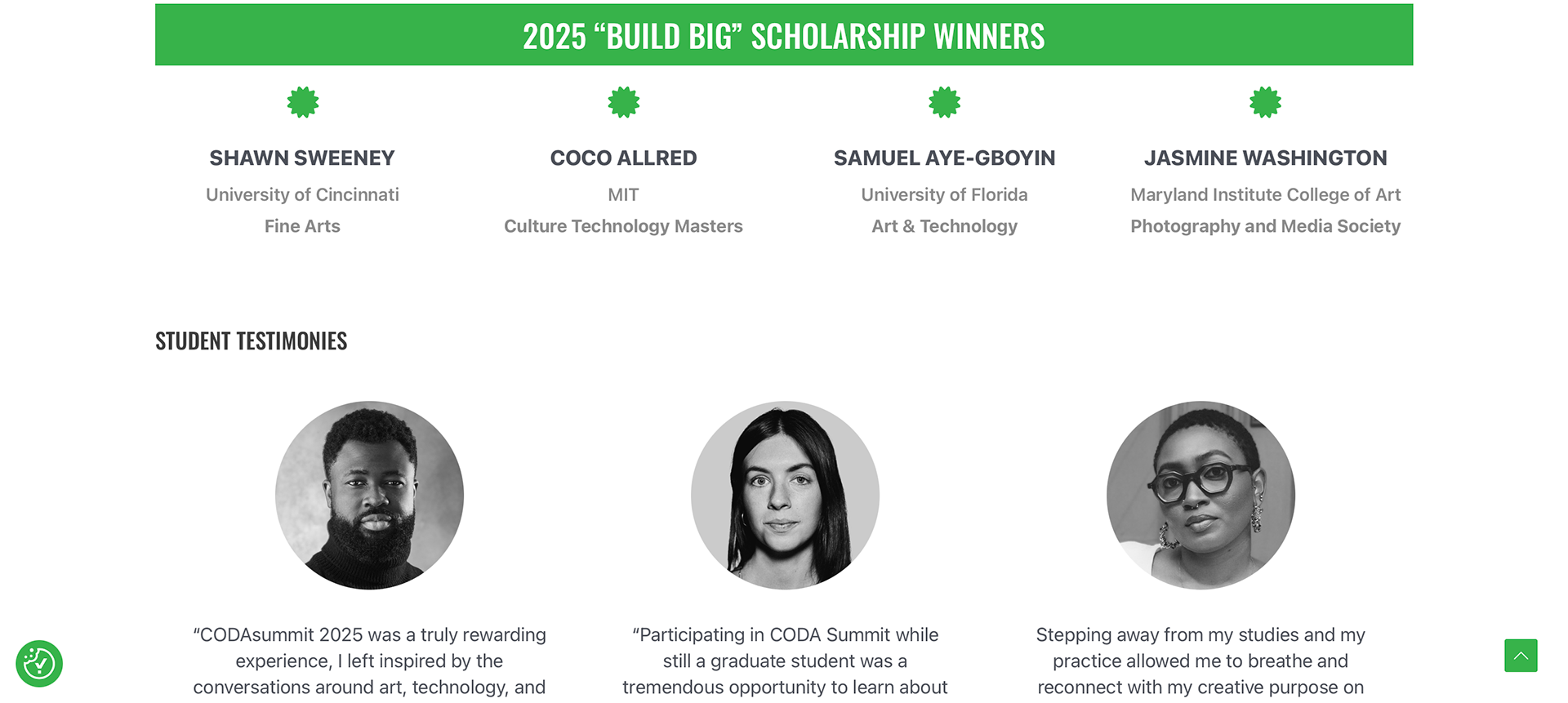Click the green badge above Jasmine Washington
The width and height of the screenshot is (1568, 703).
coord(1265,103)
